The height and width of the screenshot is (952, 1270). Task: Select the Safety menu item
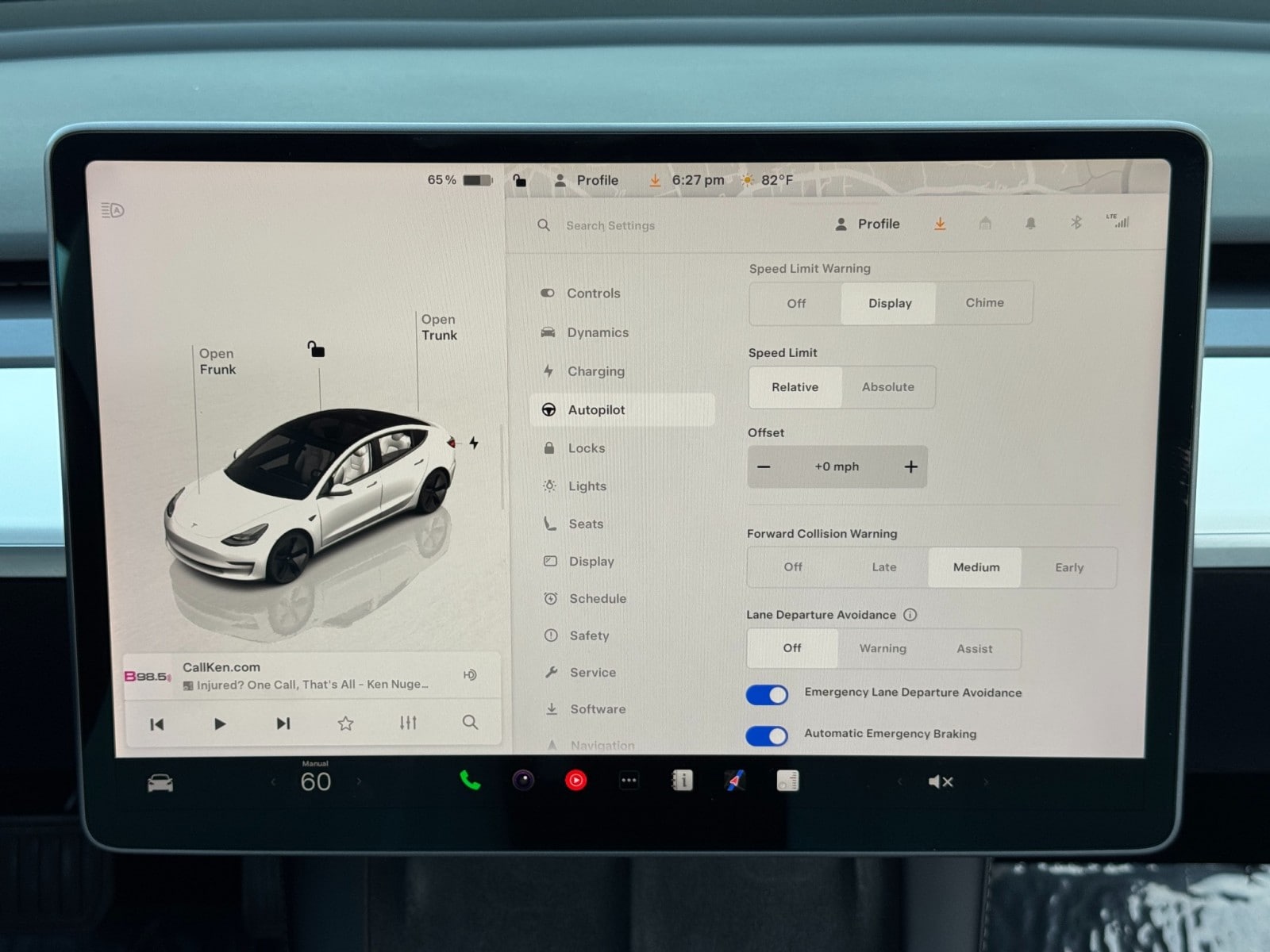click(589, 635)
